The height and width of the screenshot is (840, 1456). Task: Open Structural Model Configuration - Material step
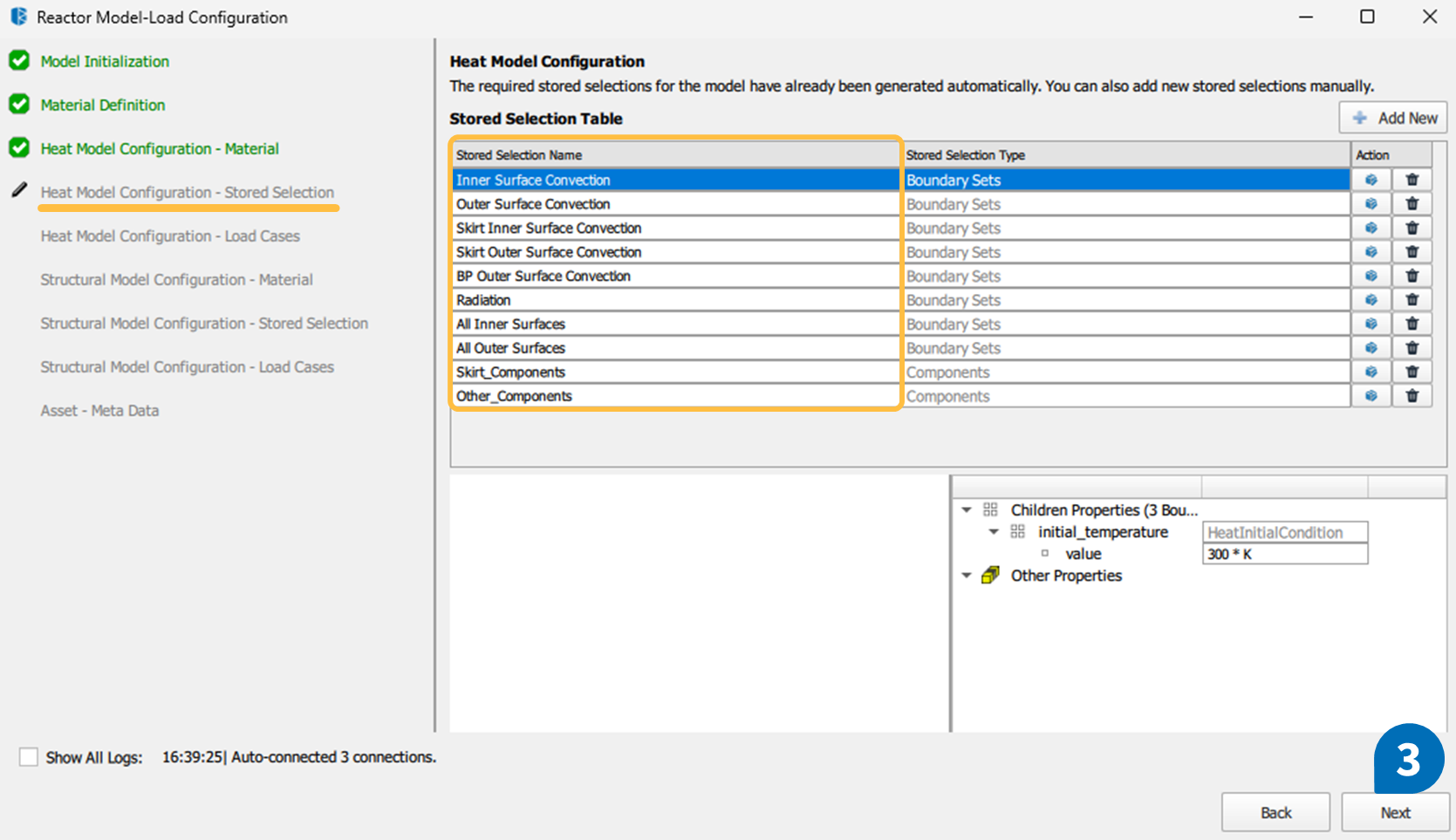(x=176, y=279)
